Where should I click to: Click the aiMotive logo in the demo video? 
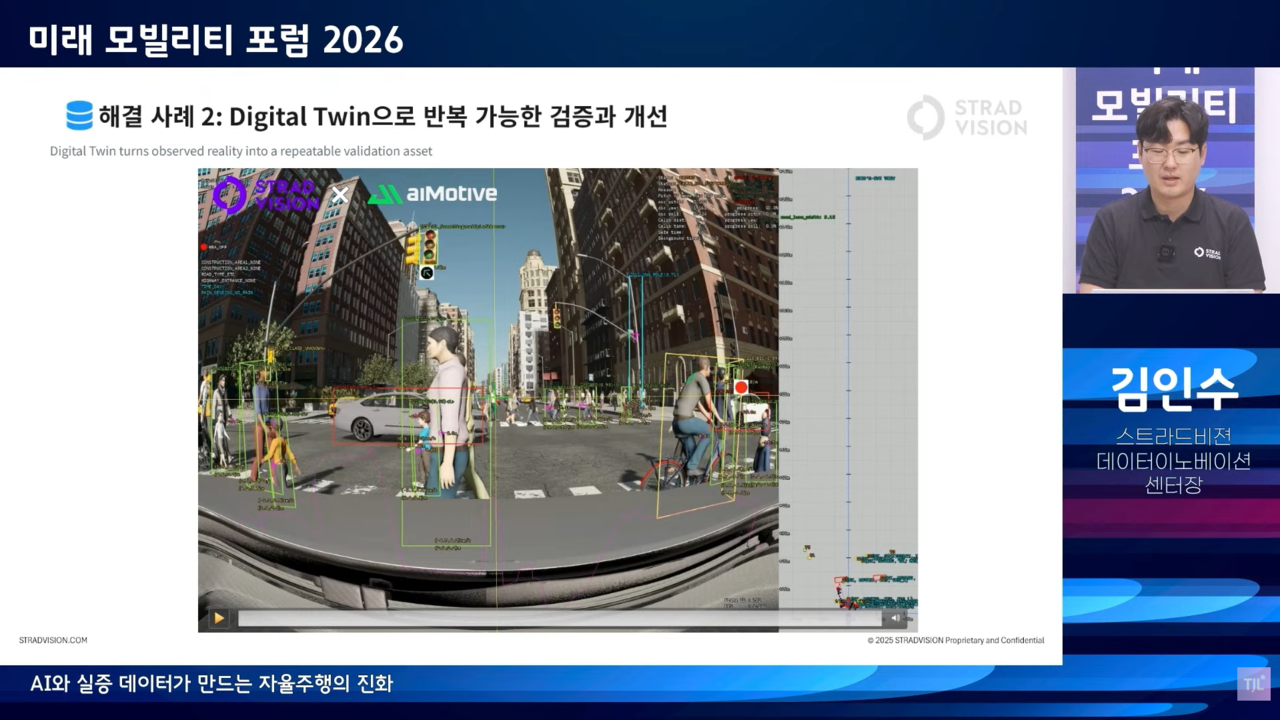pos(432,194)
